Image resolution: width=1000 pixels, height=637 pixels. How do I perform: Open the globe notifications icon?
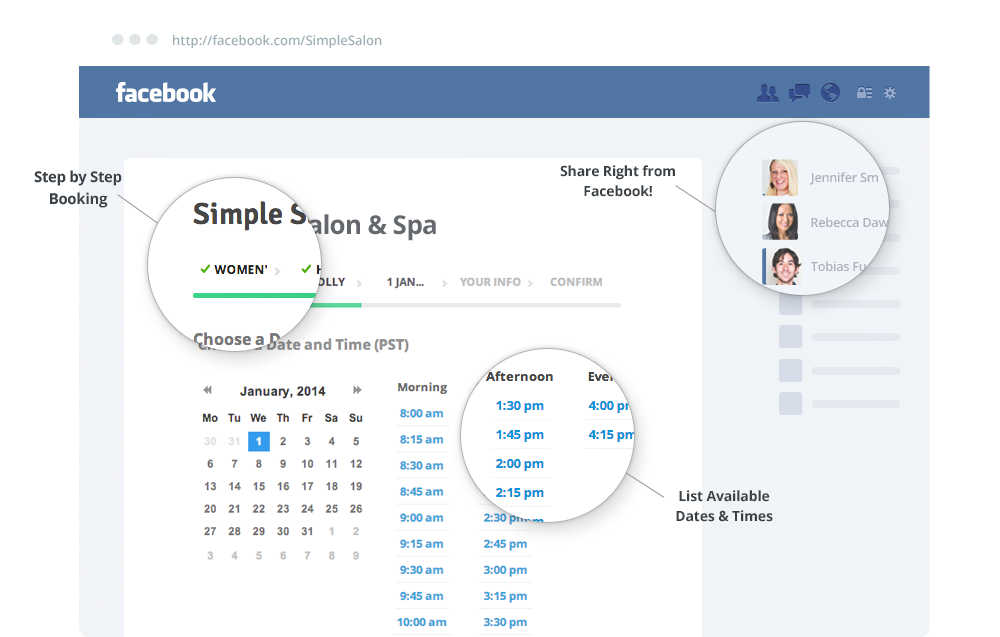[x=830, y=93]
